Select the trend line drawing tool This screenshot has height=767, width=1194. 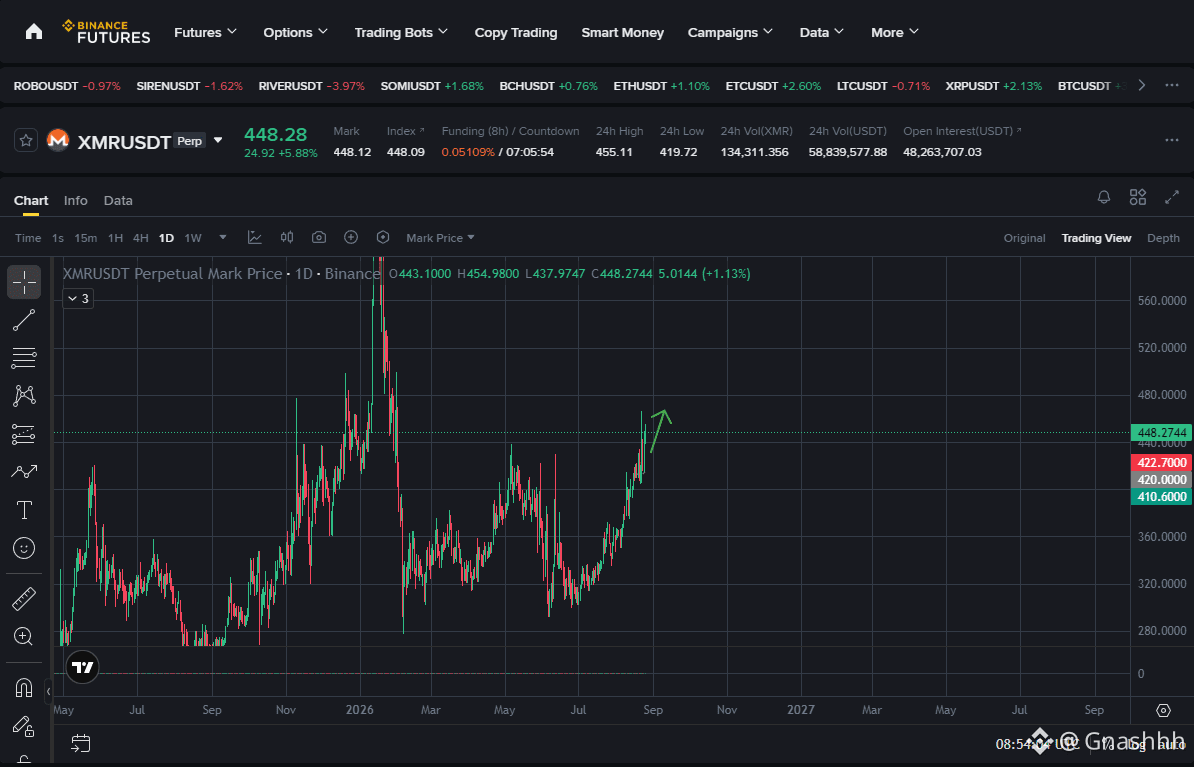point(24,320)
